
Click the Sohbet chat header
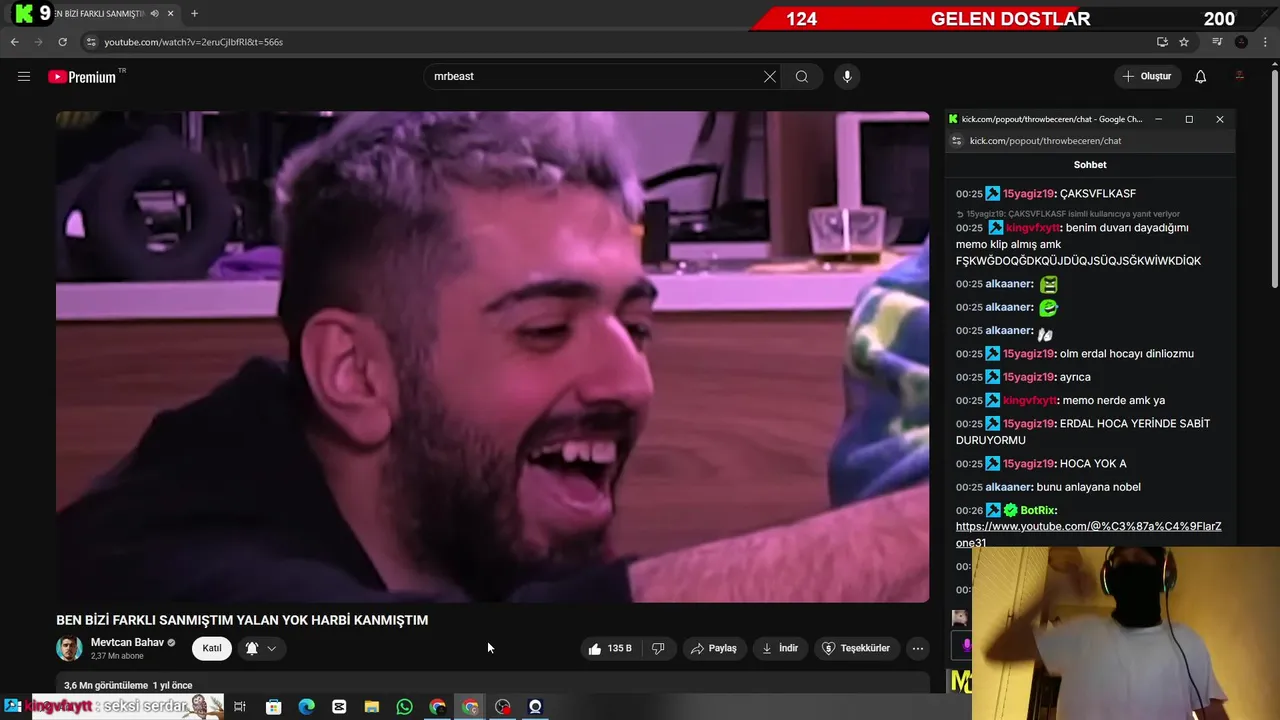1090,165
